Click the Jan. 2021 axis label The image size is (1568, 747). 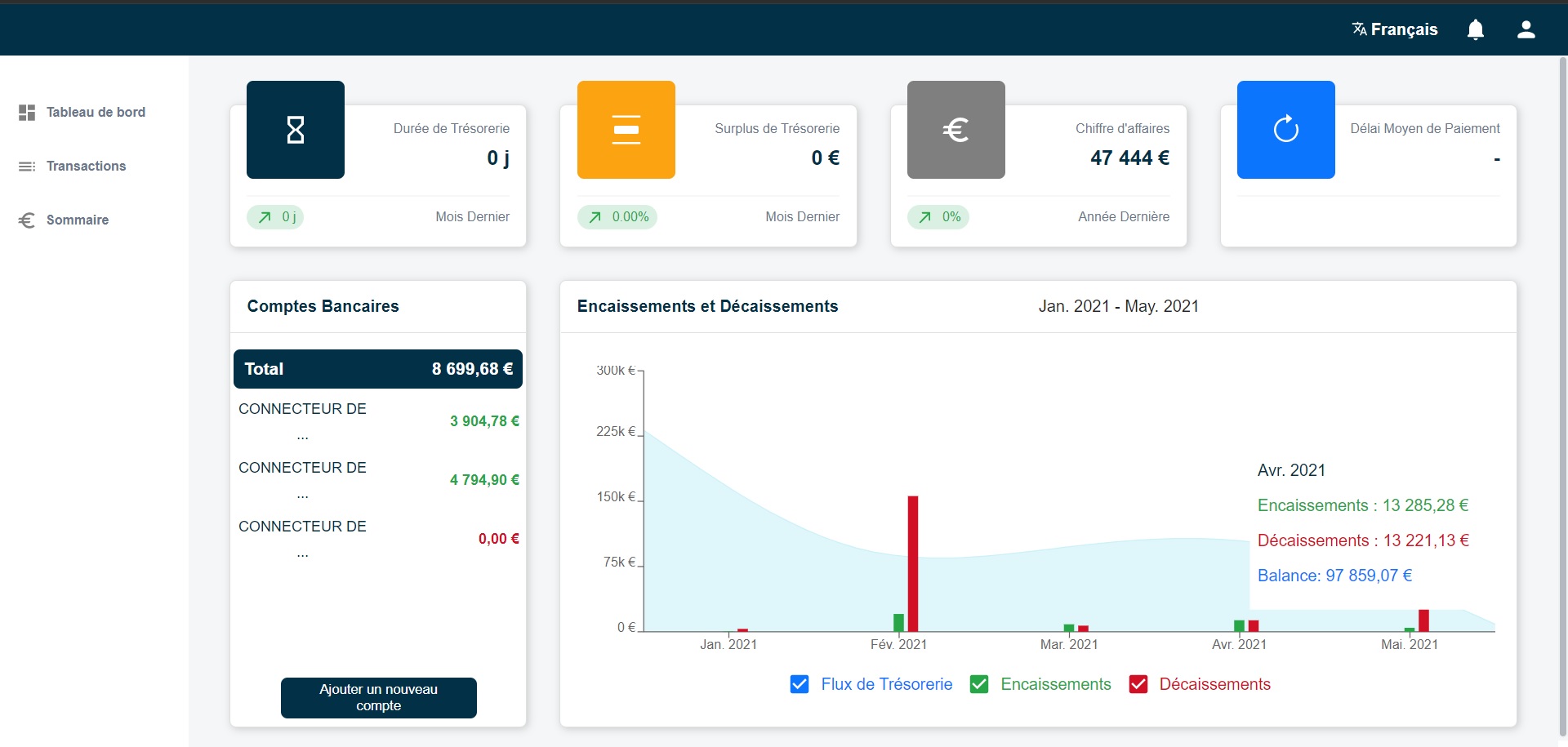[728, 644]
